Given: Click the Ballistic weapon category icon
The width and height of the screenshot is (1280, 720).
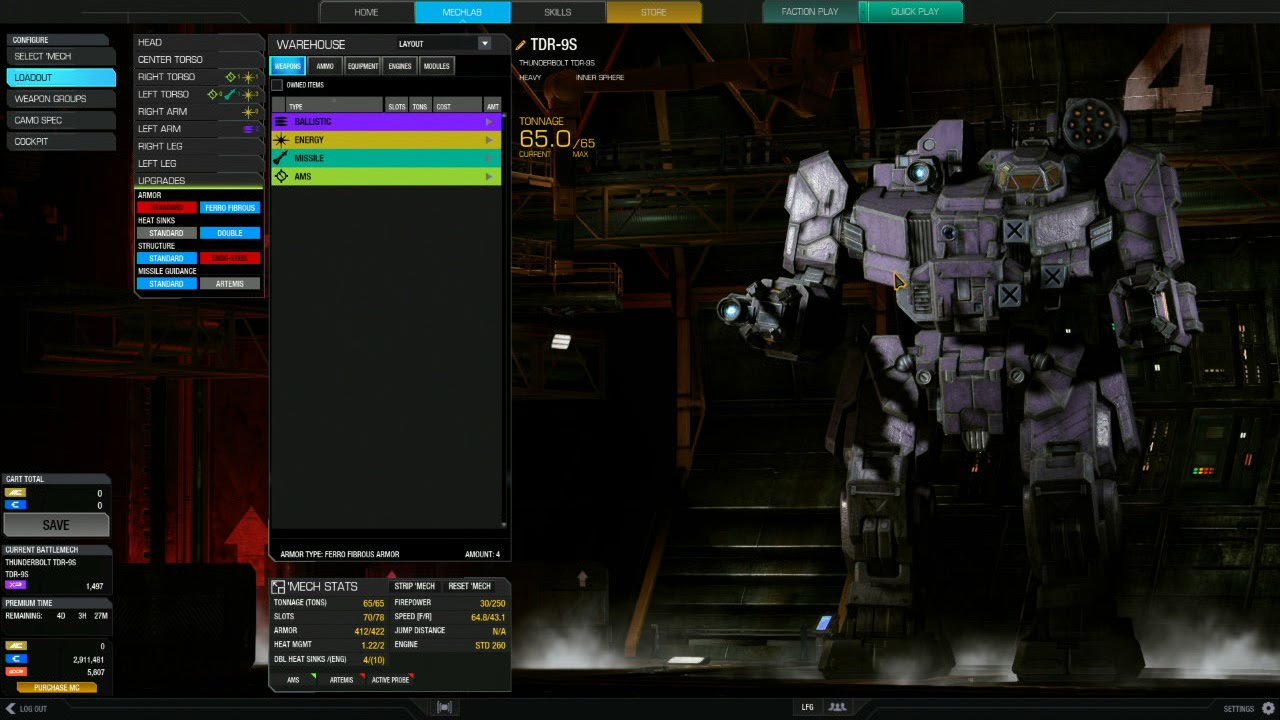Looking at the screenshot, I should click(x=281, y=122).
